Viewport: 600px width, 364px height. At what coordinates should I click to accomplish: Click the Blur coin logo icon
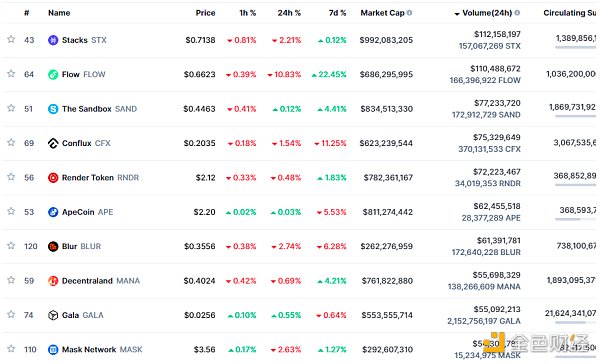click(53, 246)
